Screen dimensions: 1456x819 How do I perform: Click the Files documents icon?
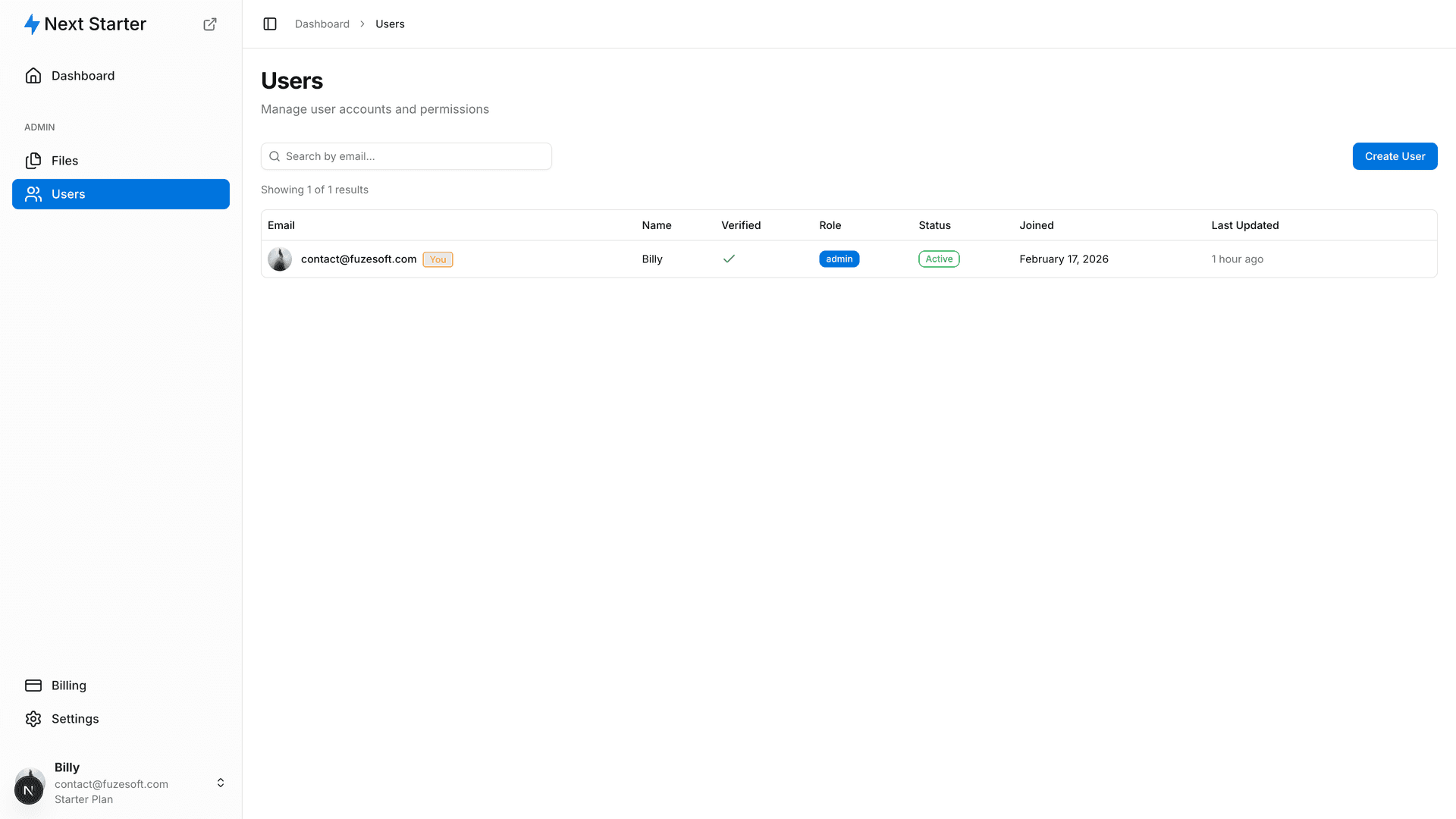(33, 161)
